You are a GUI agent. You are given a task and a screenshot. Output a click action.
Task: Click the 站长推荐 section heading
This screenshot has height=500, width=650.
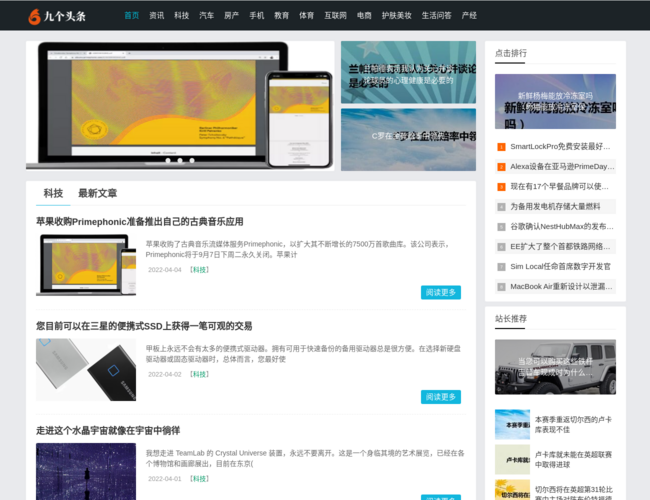click(x=511, y=319)
